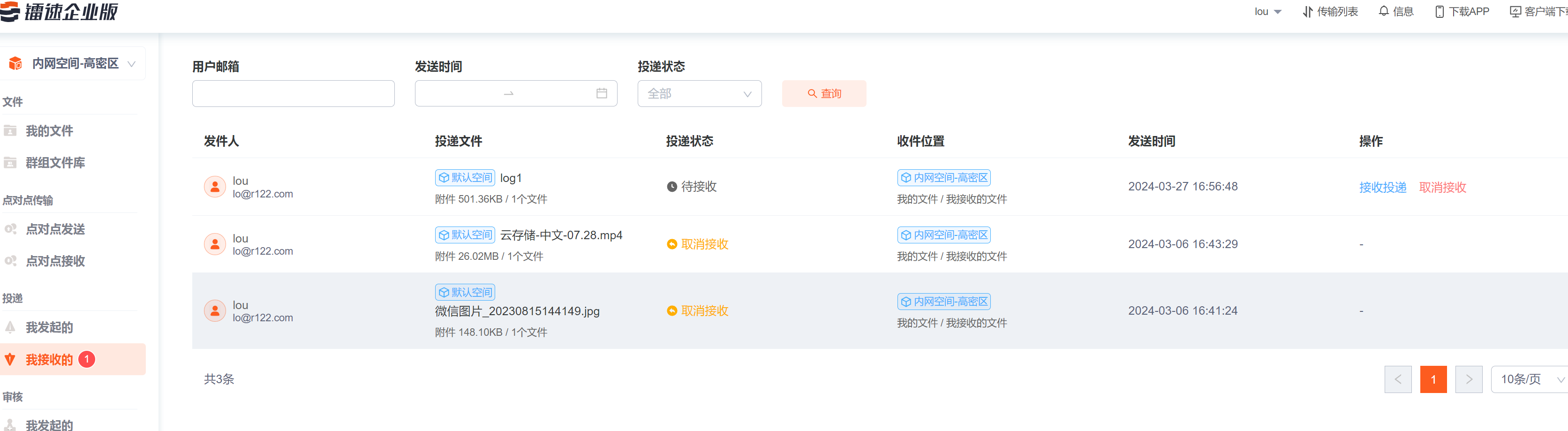Click the 用户邮箱 input field
This screenshot has height=431, width=1568.
293,94
